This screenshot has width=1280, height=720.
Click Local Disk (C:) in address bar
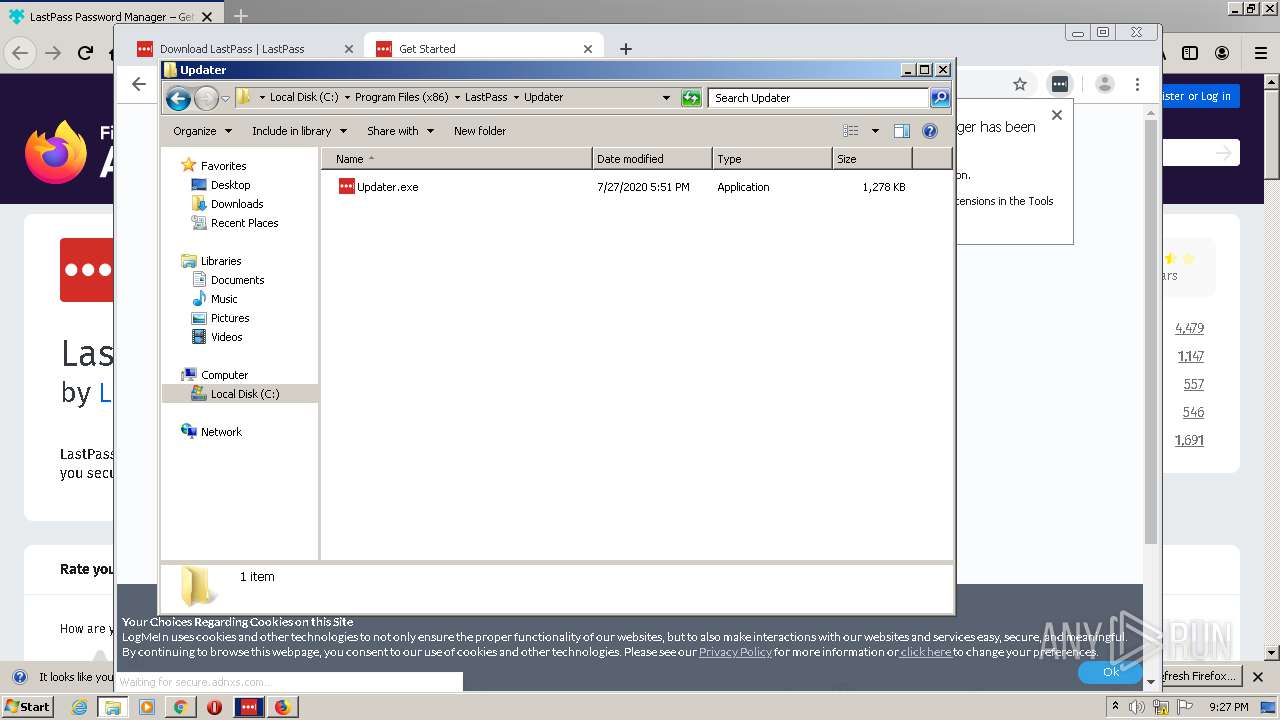304,98
